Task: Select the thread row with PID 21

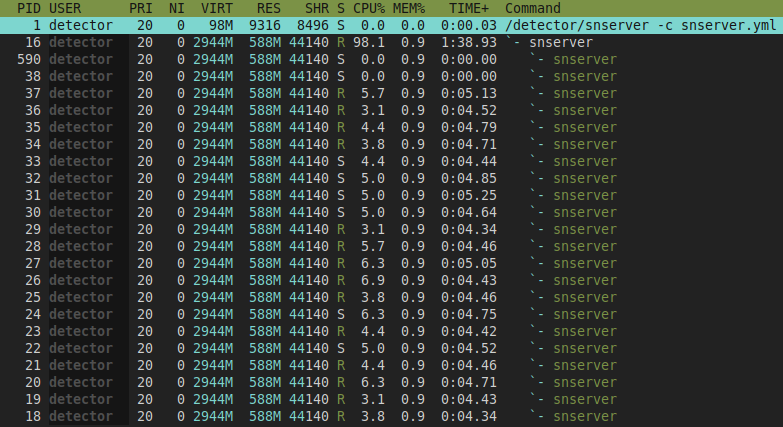Action: click(392, 365)
